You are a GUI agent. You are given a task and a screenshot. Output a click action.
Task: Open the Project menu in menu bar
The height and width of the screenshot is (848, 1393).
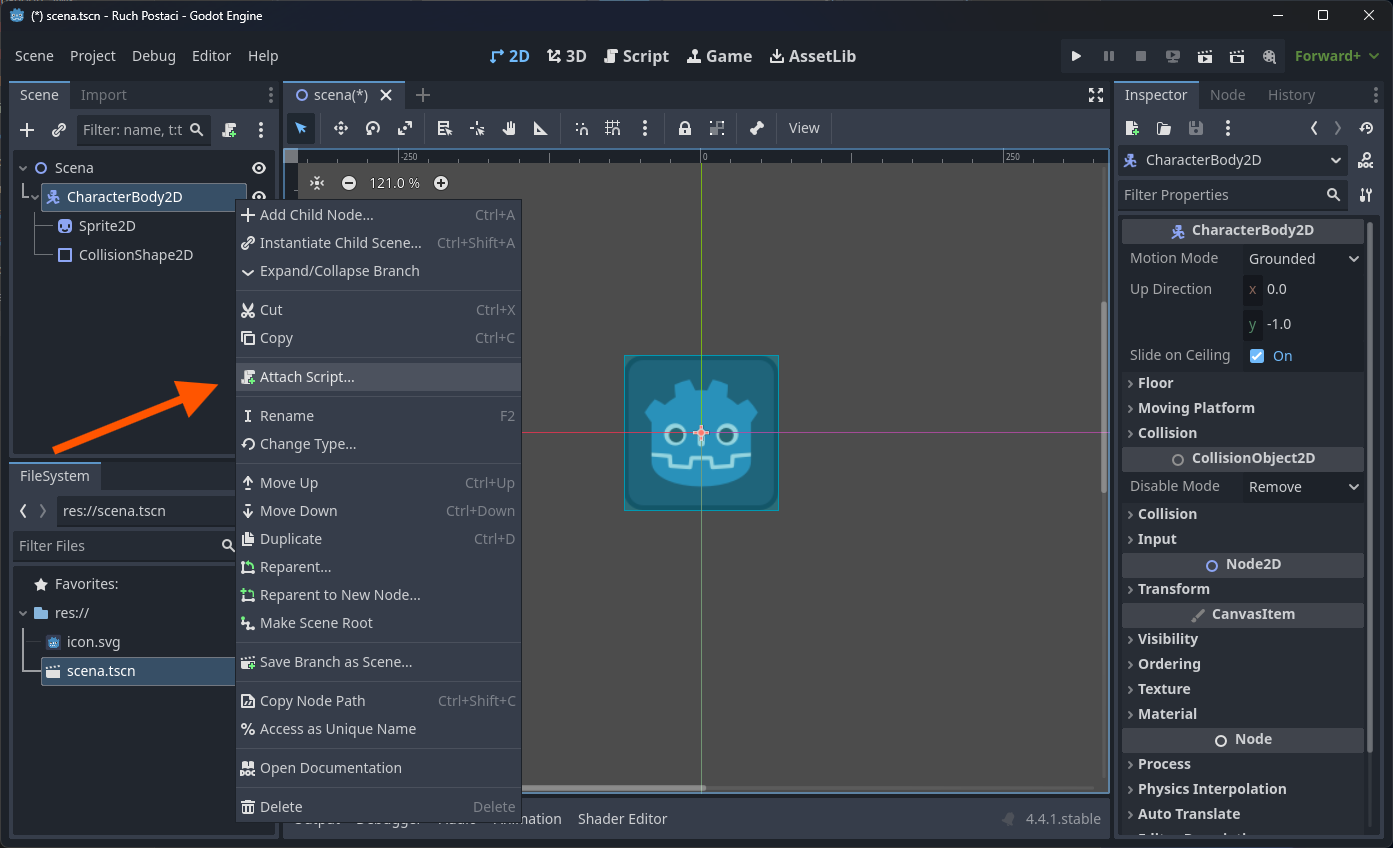[x=93, y=56]
